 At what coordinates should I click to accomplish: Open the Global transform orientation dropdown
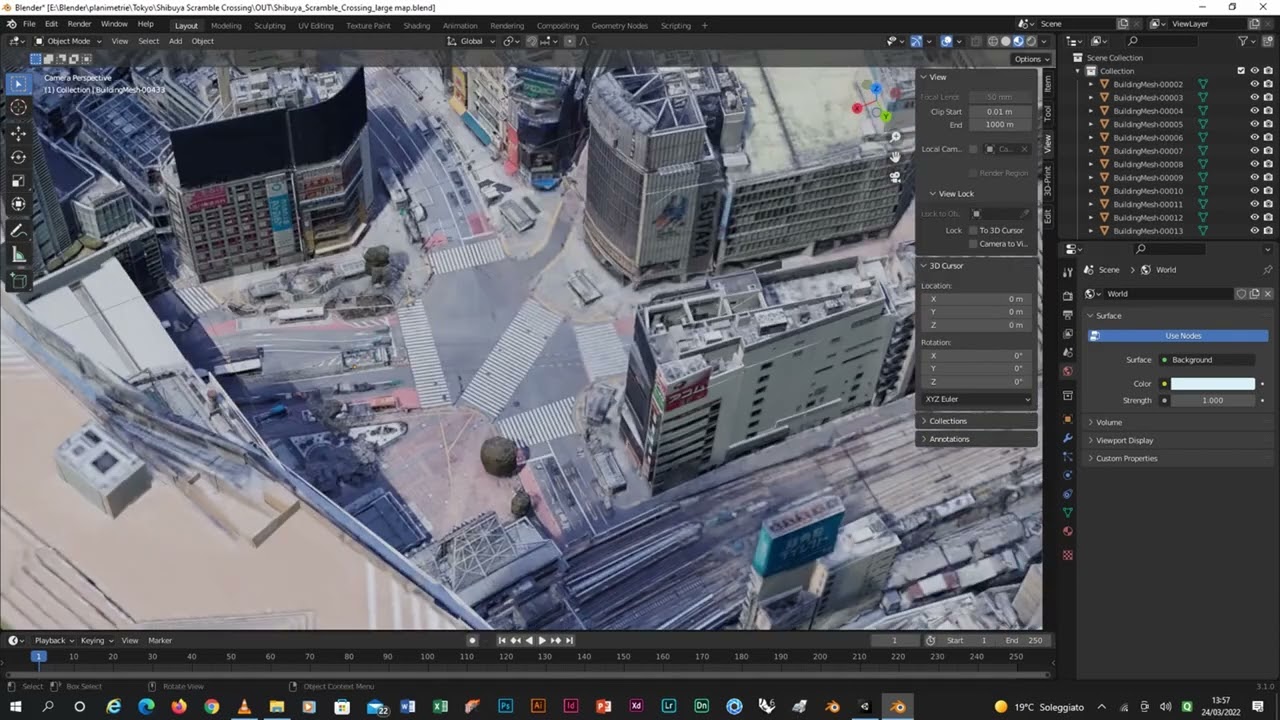click(470, 41)
